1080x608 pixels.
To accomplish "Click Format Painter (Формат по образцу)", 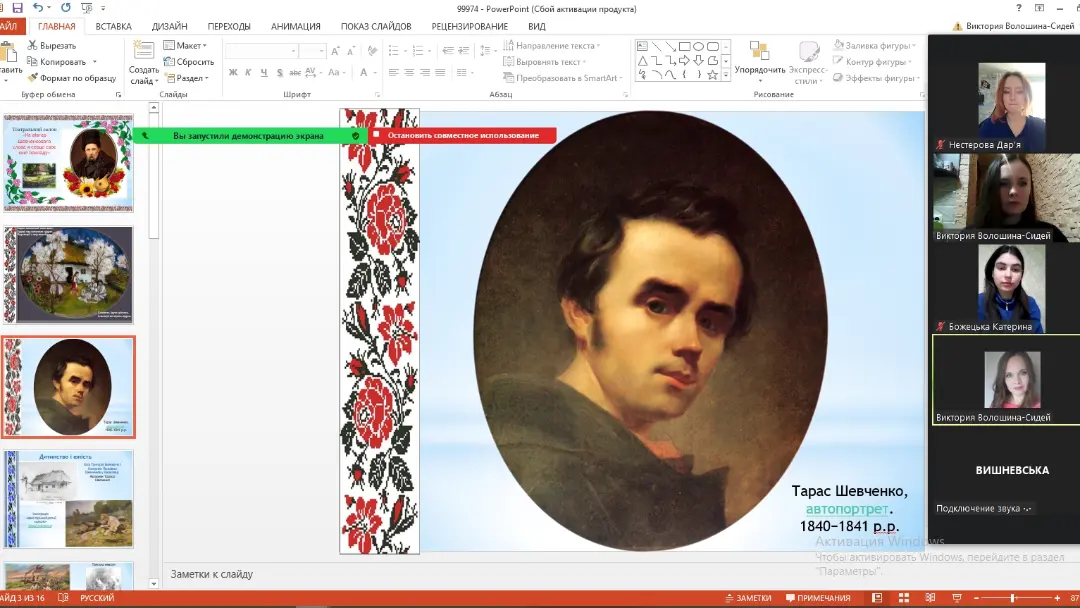I will (x=71, y=78).
